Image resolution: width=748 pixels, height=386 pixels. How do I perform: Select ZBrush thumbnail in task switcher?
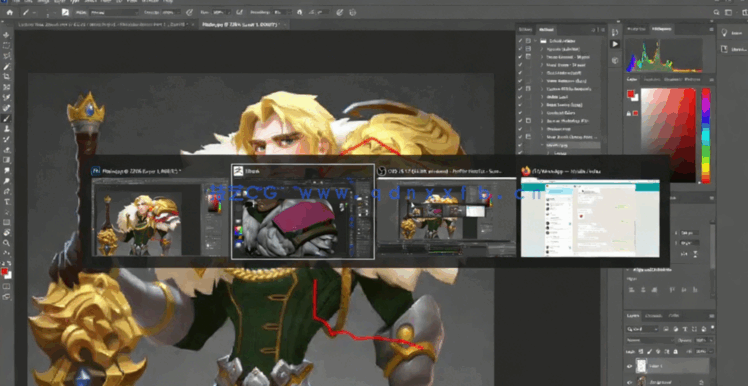click(303, 212)
